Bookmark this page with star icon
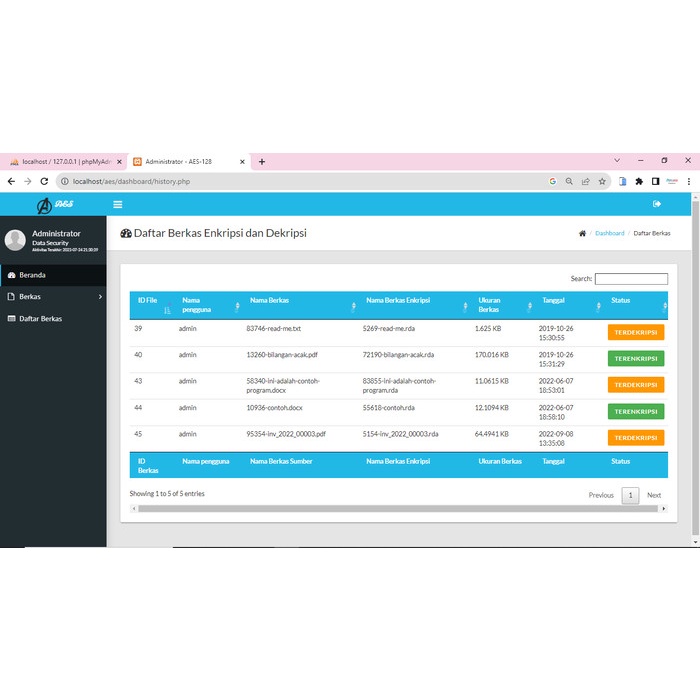Viewport: 700px width, 700px height. click(x=602, y=181)
